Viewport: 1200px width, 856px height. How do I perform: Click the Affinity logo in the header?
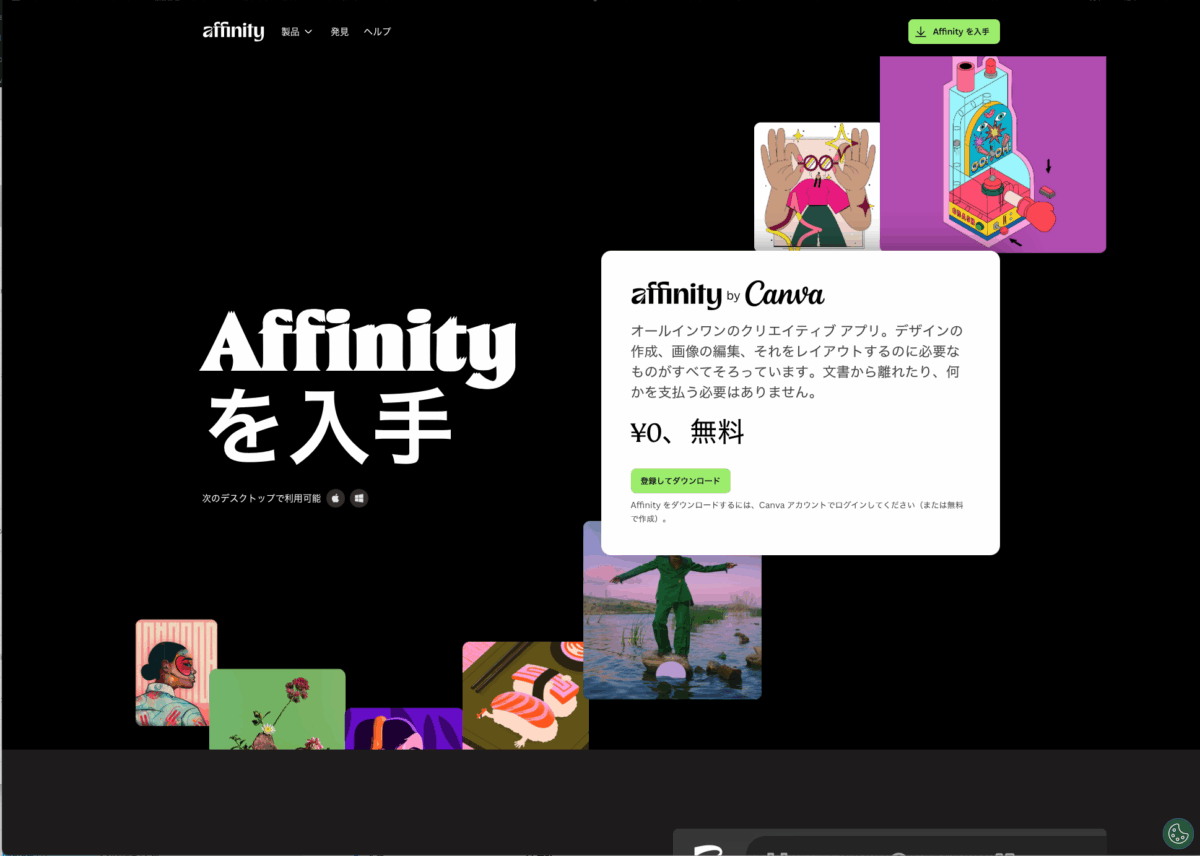[233, 31]
